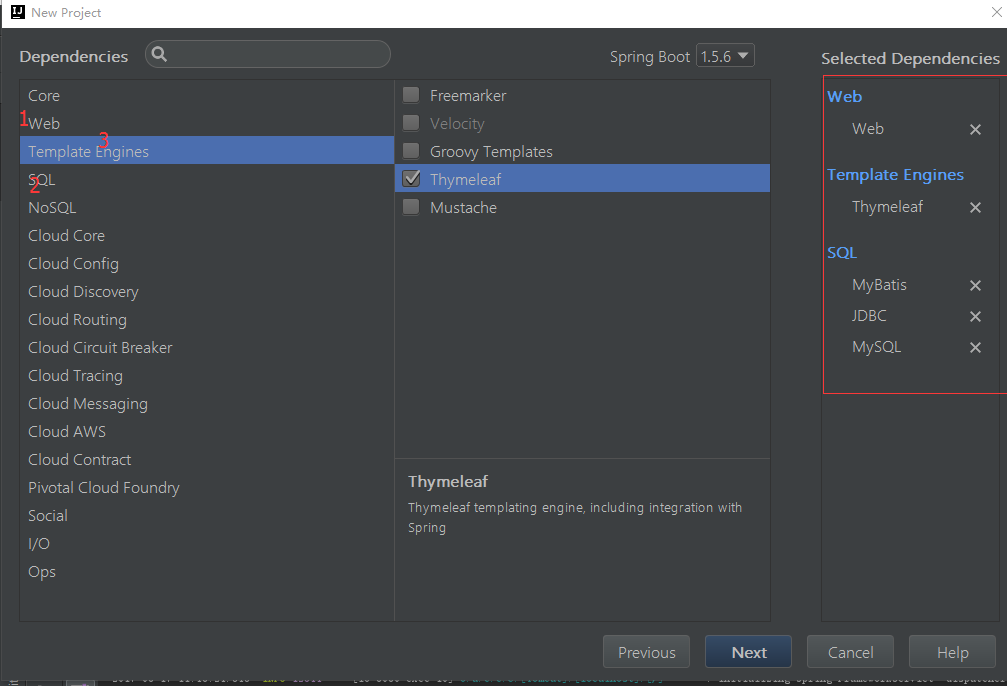Open the Social category
Image resolution: width=1007 pixels, height=686 pixels.
[x=207, y=516]
